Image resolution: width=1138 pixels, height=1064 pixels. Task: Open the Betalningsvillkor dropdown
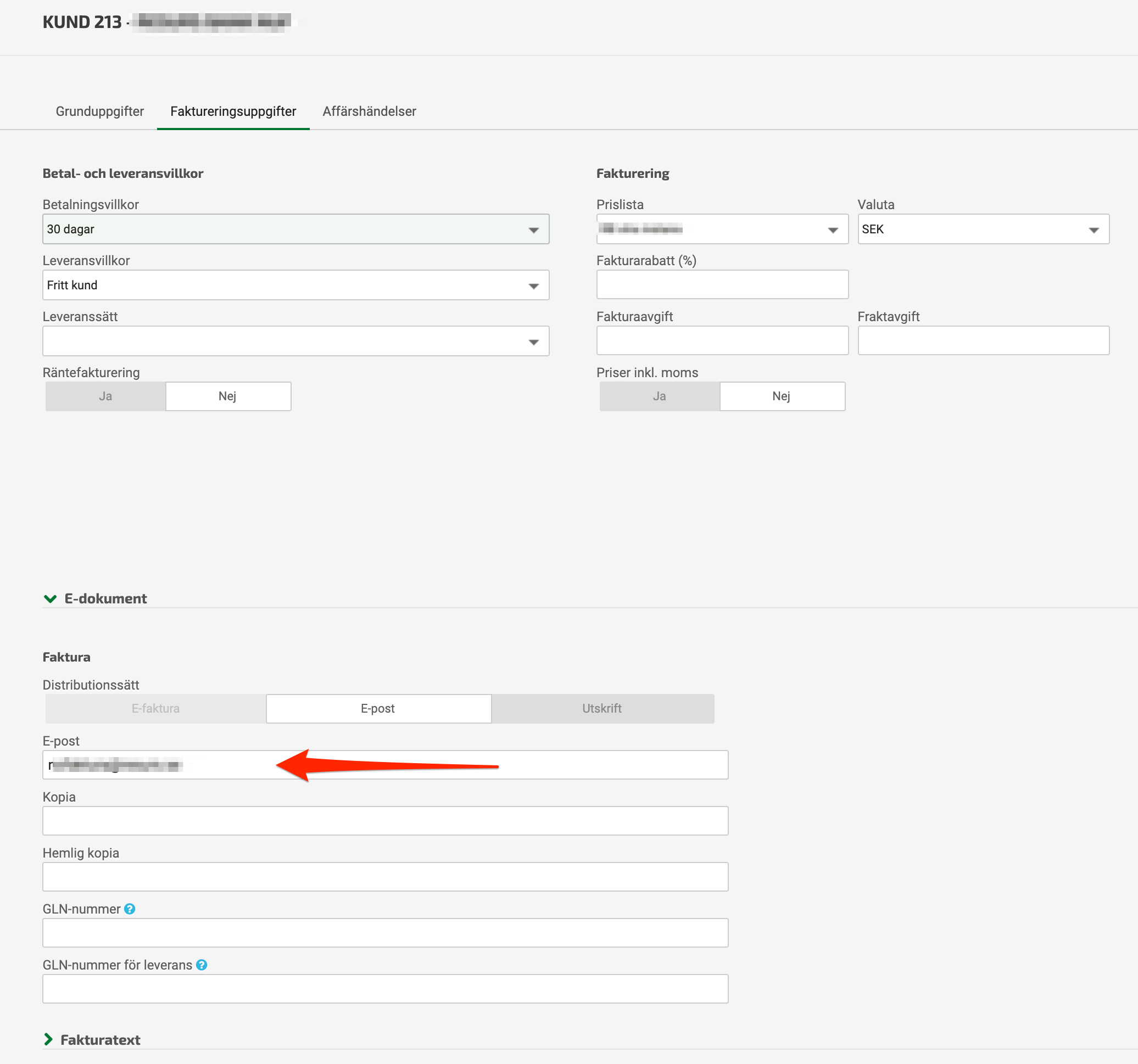295,229
